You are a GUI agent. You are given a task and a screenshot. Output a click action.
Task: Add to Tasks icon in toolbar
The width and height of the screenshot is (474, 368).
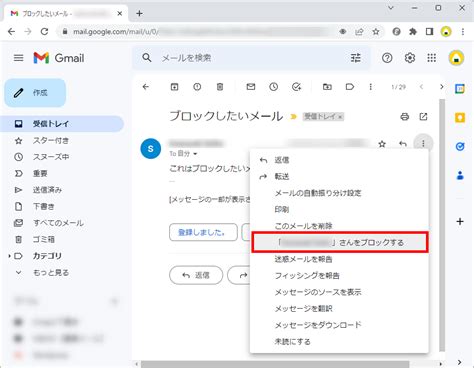point(296,87)
